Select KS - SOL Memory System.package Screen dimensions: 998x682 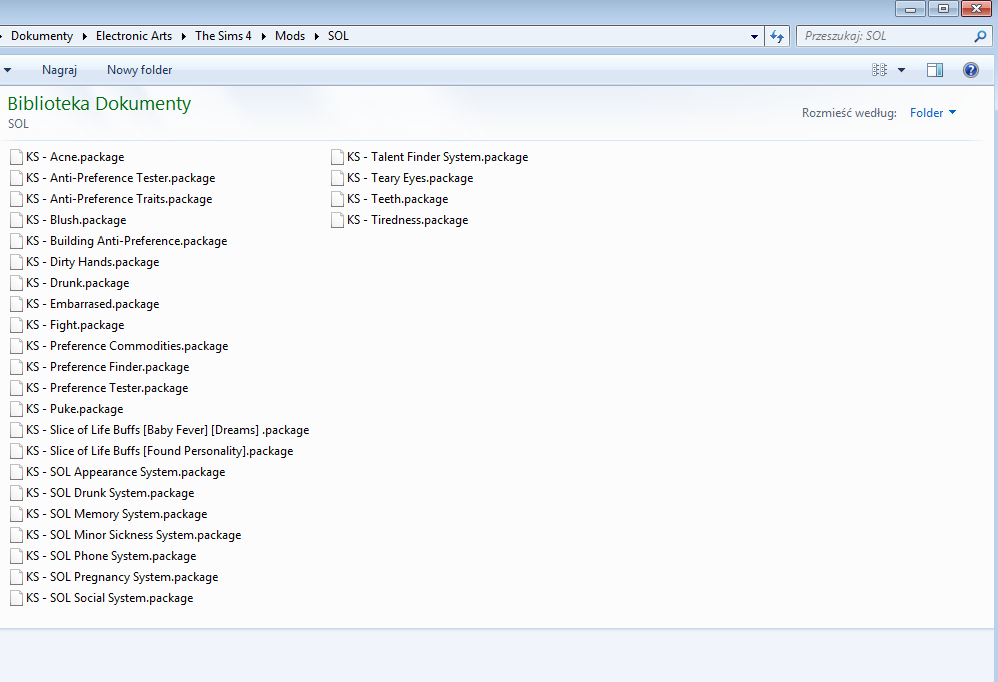(108, 514)
